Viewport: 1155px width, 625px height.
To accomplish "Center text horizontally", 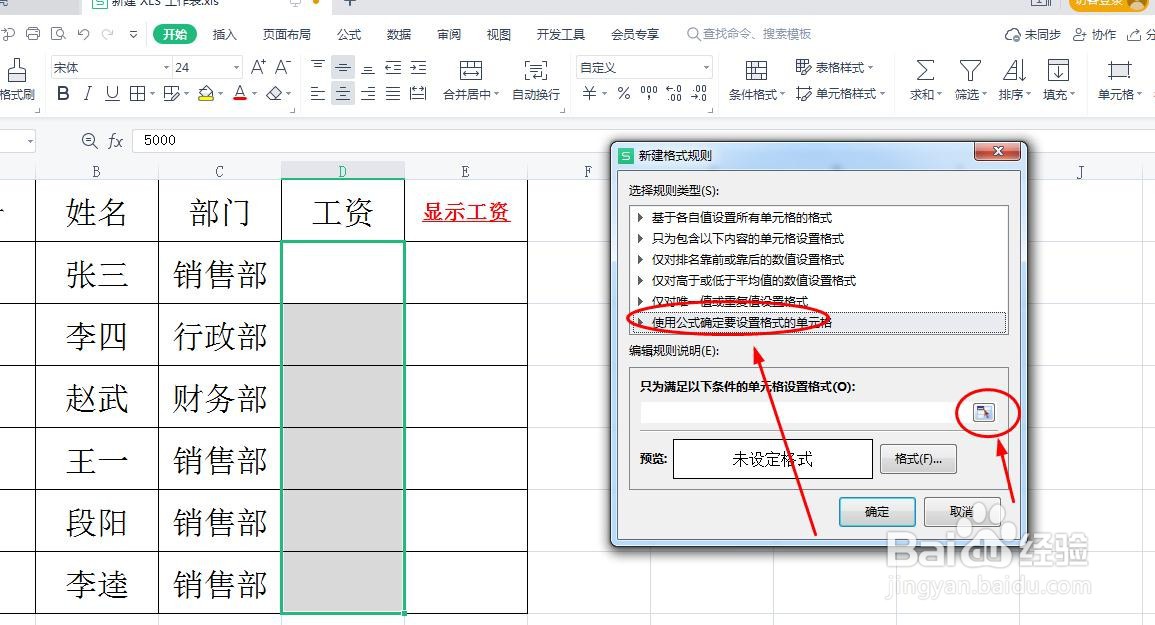I will pyautogui.click(x=343, y=94).
